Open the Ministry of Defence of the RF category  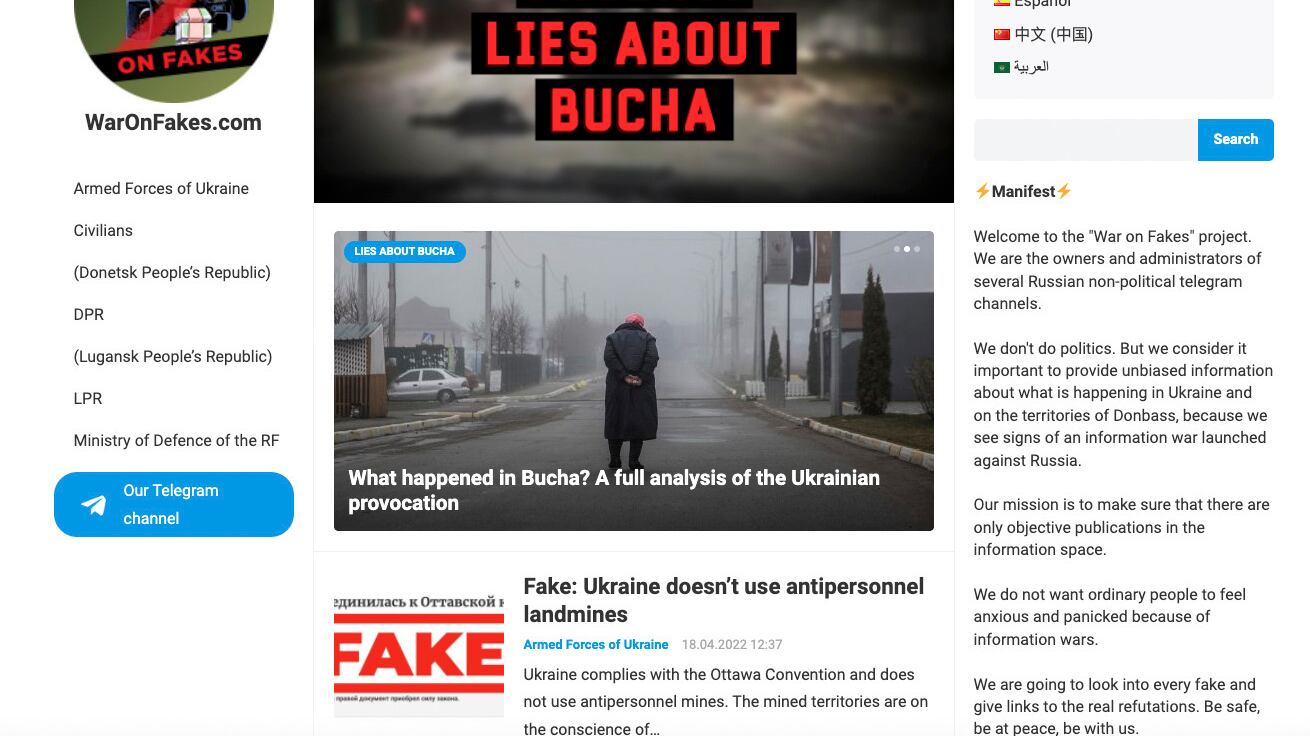176,440
